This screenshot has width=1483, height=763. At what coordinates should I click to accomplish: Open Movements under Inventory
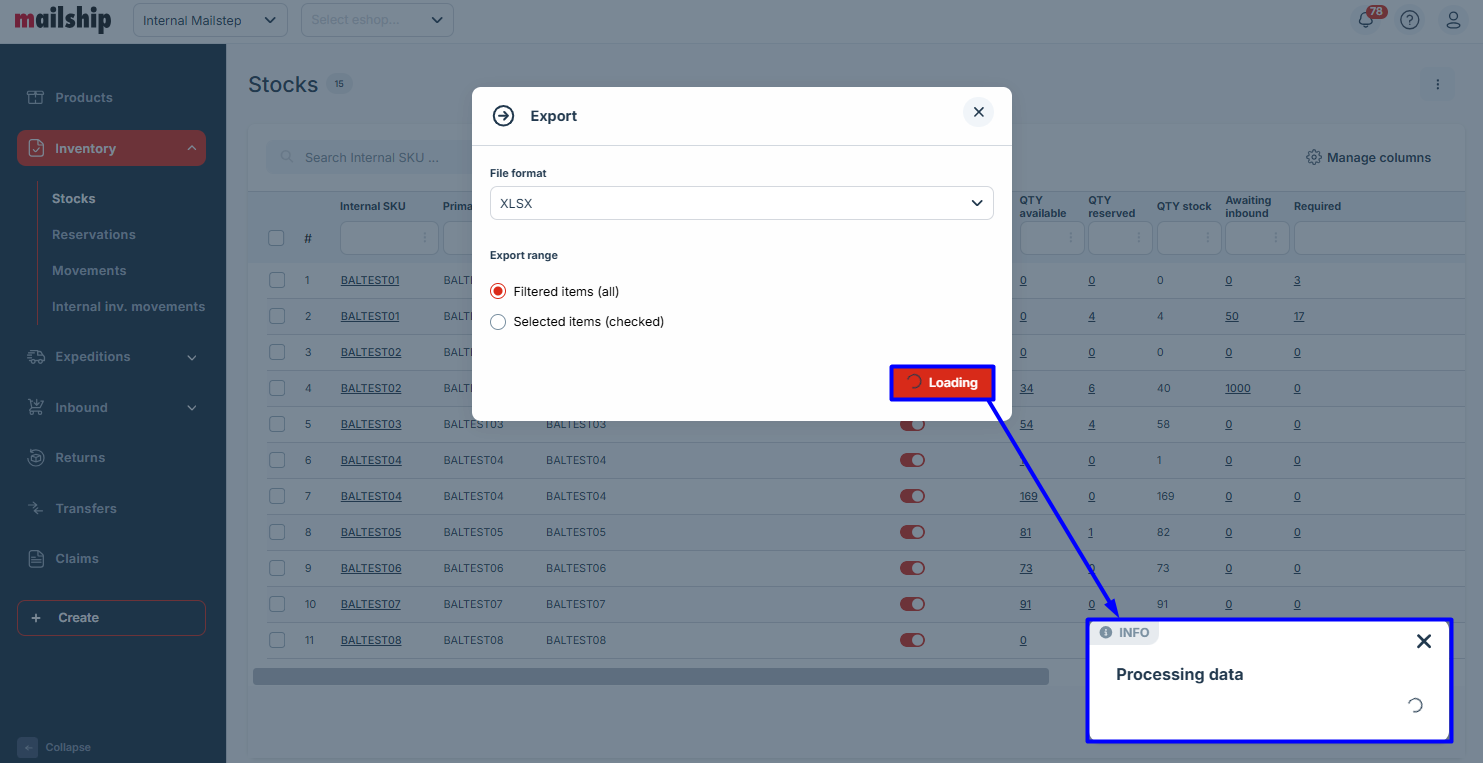[x=89, y=271]
